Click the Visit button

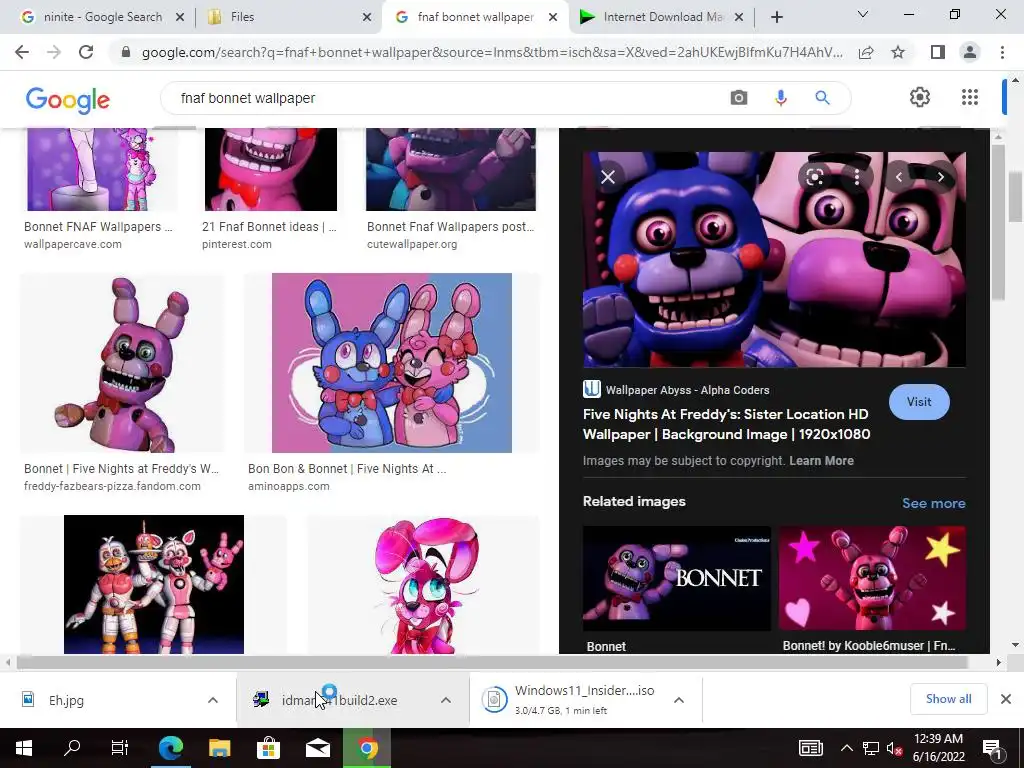coord(919,402)
